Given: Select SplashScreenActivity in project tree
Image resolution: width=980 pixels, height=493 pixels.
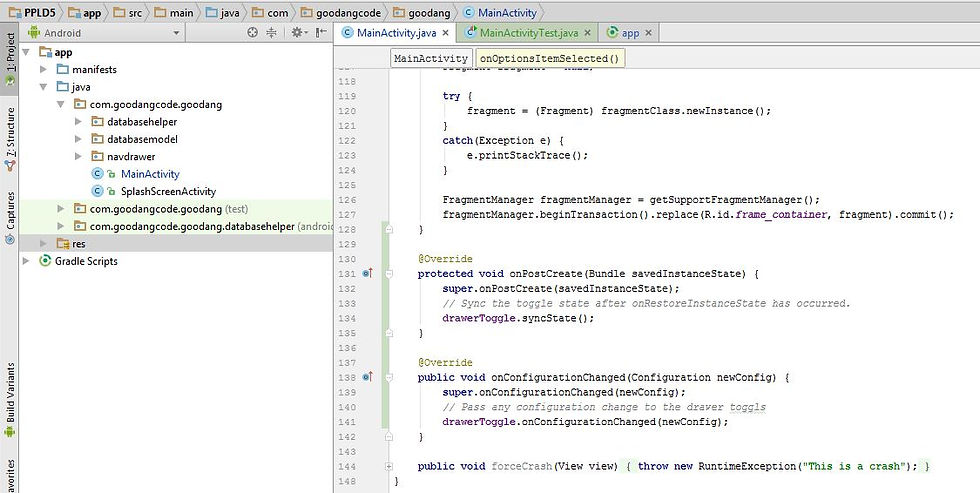Looking at the screenshot, I should (168, 191).
